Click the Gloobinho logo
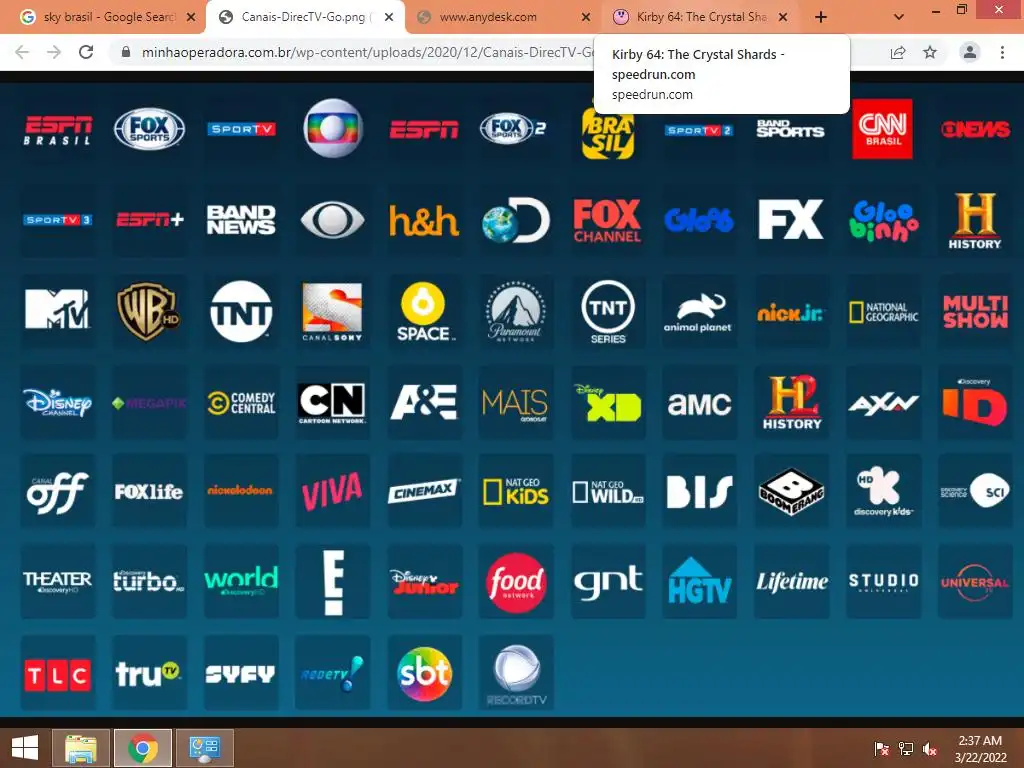This screenshot has width=1024, height=768. pyautogui.click(x=883, y=221)
